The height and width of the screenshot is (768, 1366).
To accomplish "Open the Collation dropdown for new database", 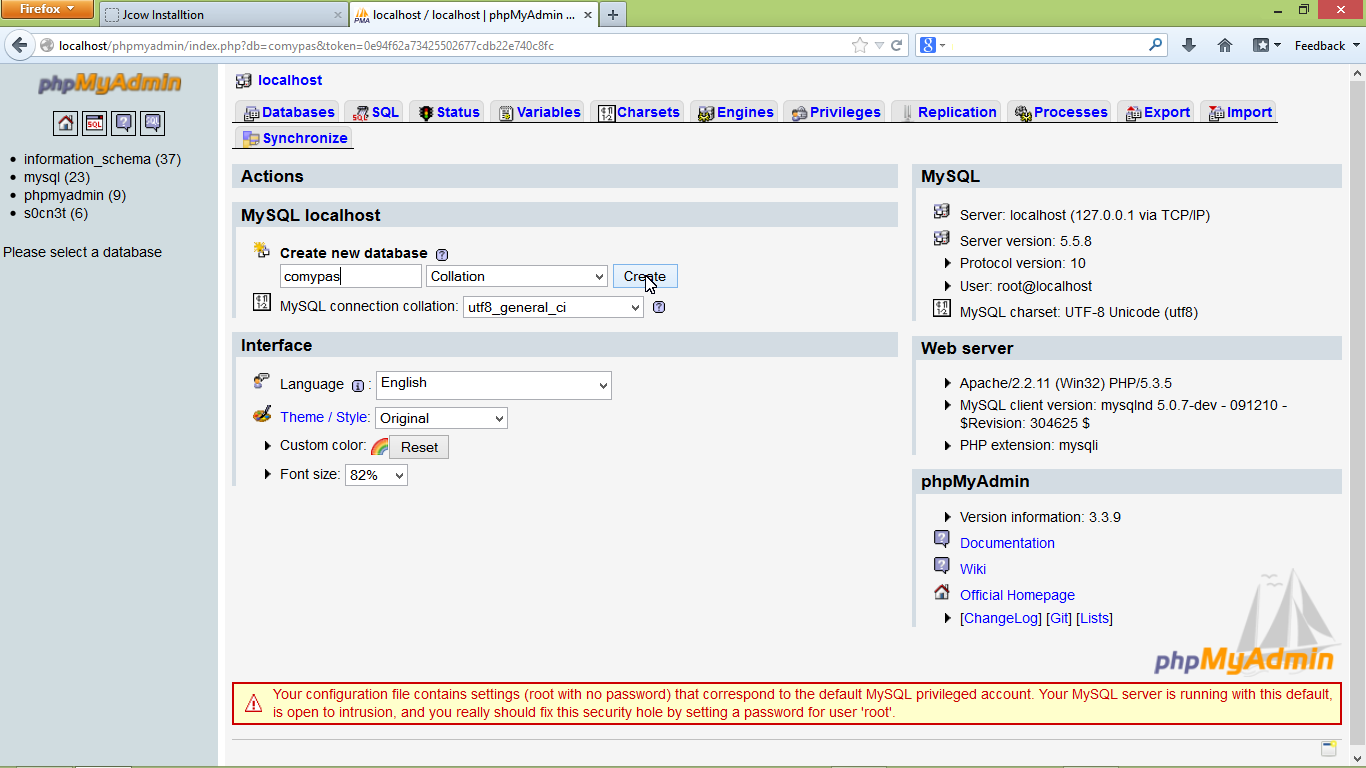I will point(517,277).
